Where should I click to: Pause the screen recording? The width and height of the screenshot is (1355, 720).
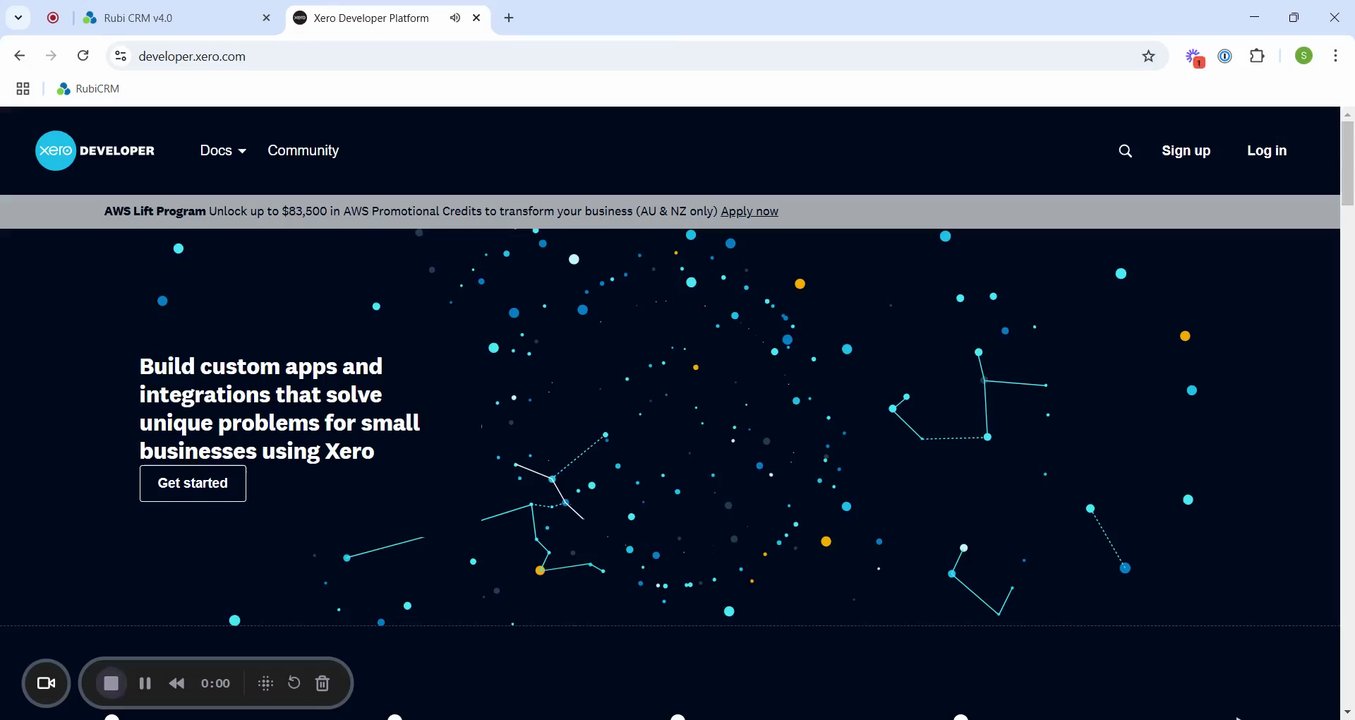[145, 683]
